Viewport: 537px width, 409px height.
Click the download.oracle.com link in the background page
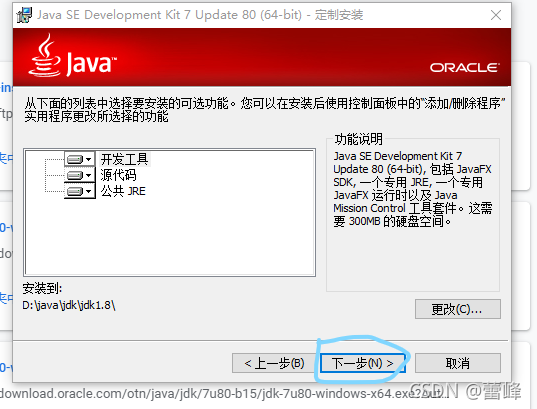pyautogui.click(x=224, y=394)
